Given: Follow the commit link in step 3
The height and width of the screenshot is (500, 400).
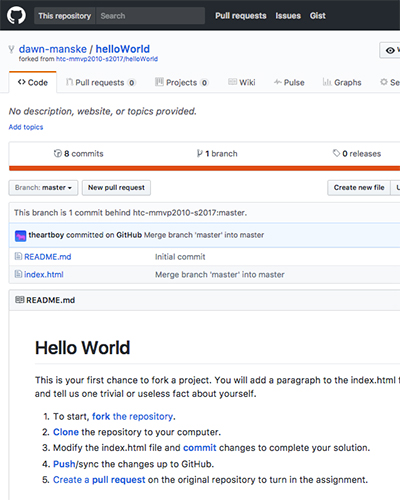Looking at the screenshot, I should (200, 448).
